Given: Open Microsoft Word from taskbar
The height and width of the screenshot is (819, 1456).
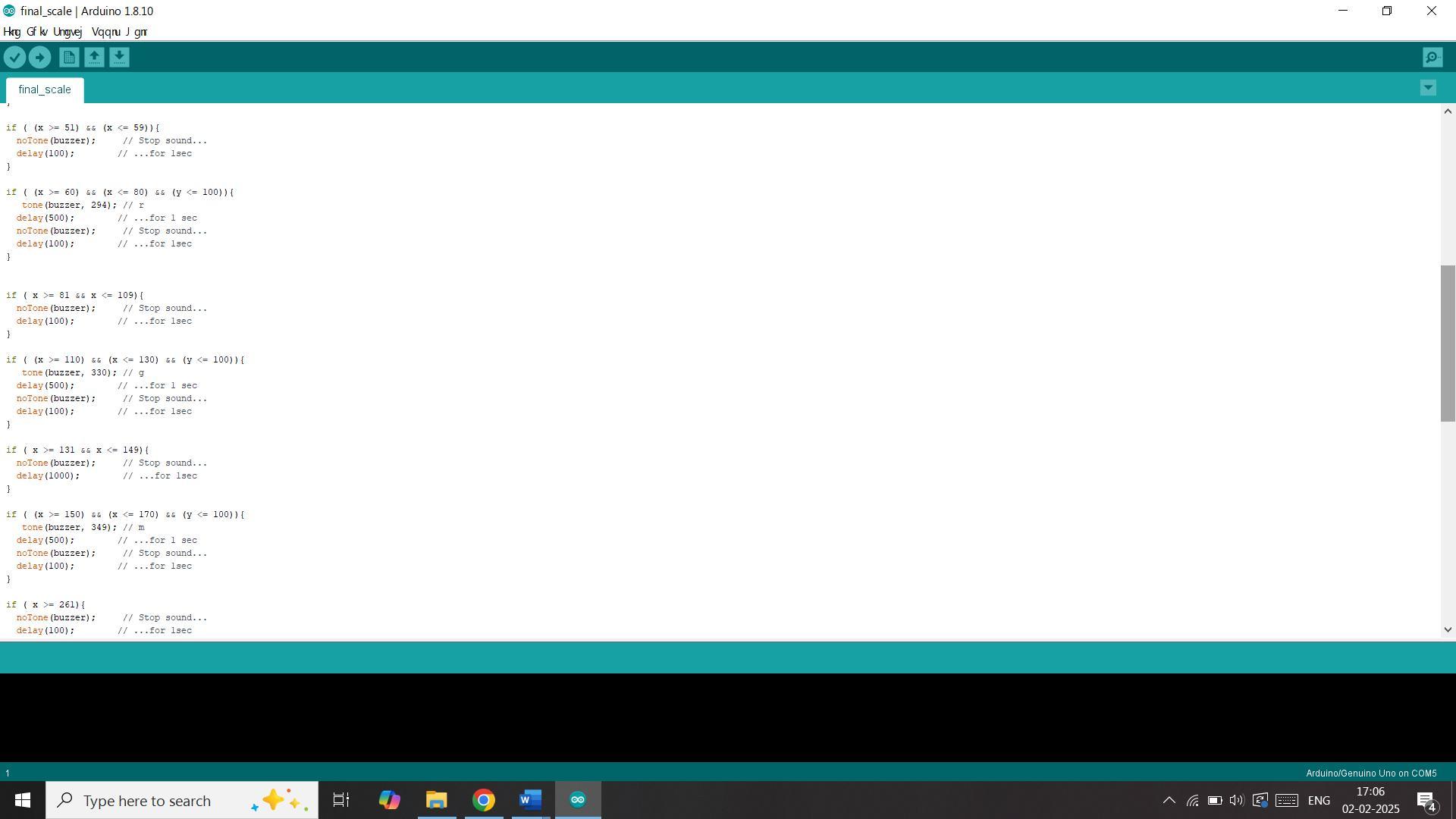Looking at the screenshot, I should click(530, 800).
